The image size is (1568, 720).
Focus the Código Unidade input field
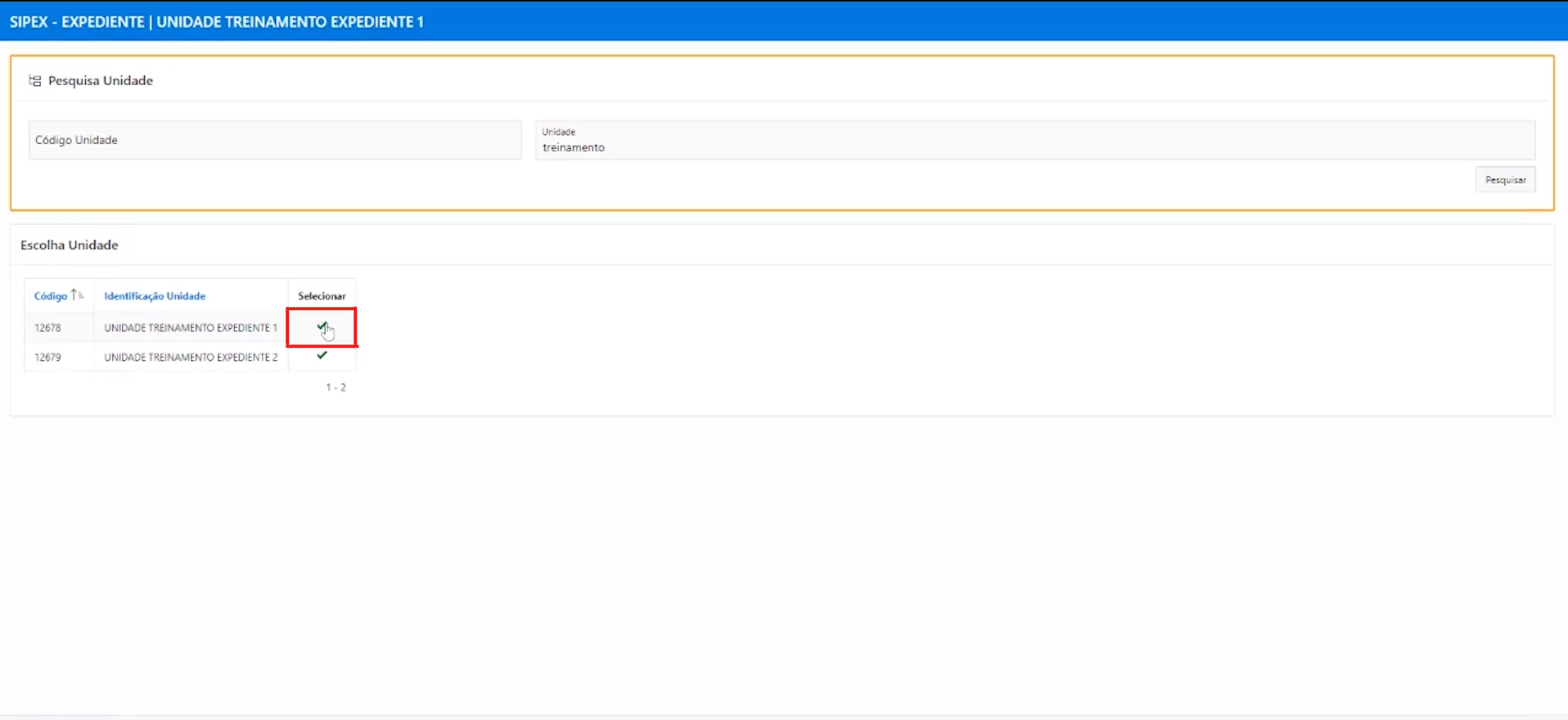(275, 140)
